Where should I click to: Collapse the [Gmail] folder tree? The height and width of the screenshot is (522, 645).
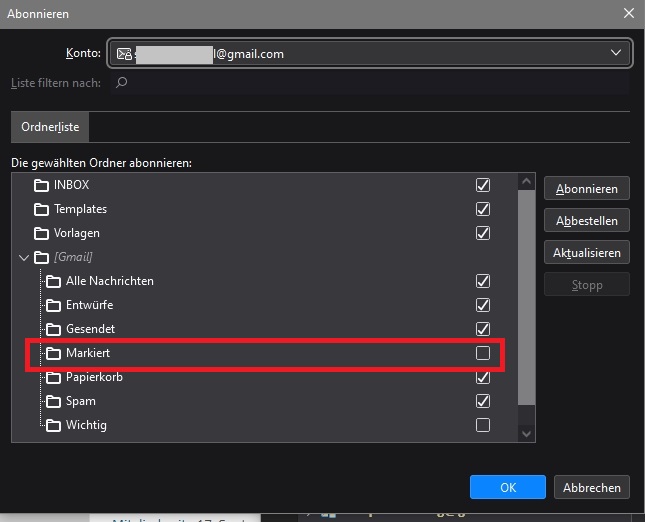[x=24, y=258]
